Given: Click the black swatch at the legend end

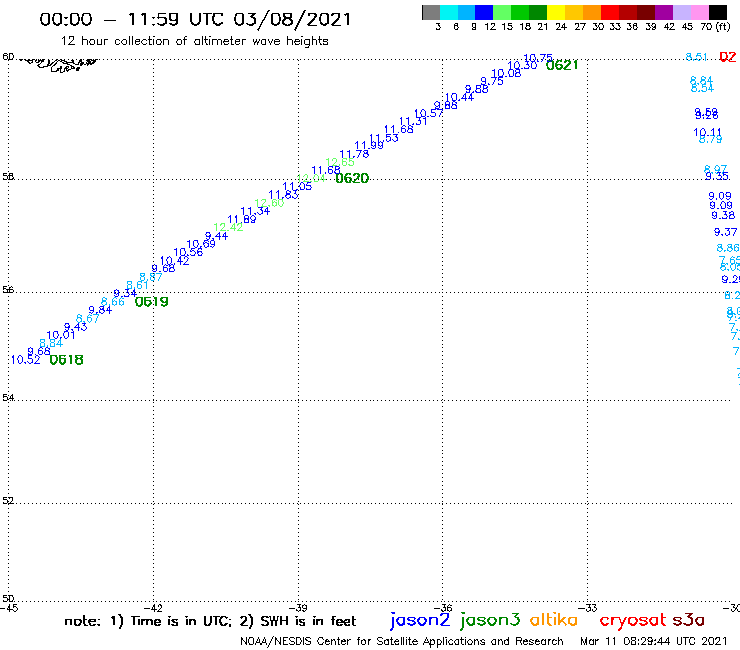Looking at the screenshot, I should coord(718,13).
